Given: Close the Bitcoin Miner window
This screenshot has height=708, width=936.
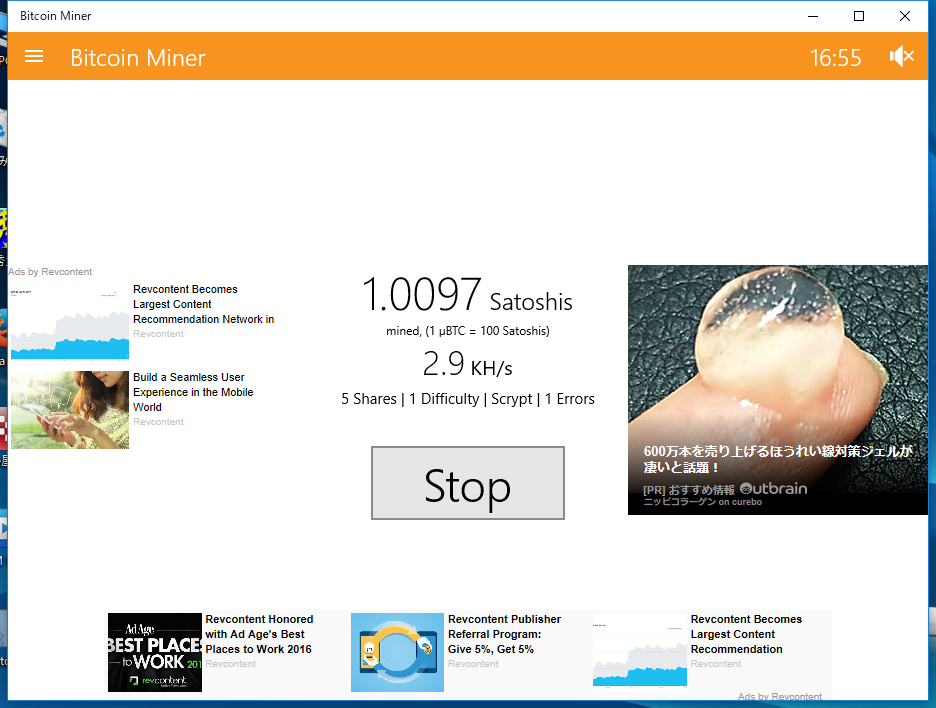Looking at the screenshot, I should point(905,16).
